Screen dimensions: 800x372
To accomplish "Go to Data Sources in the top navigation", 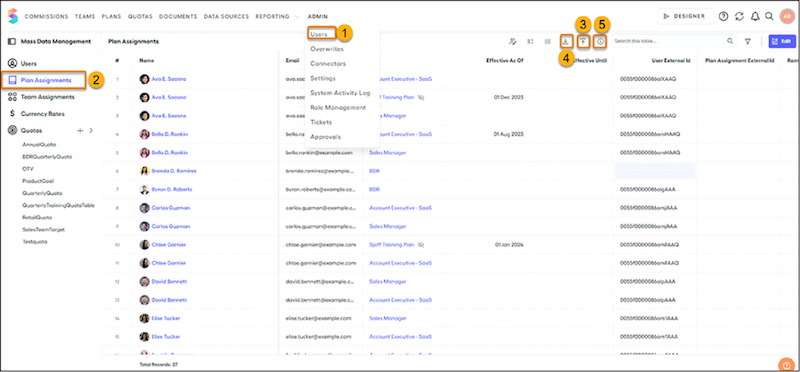I will (227, 16).
